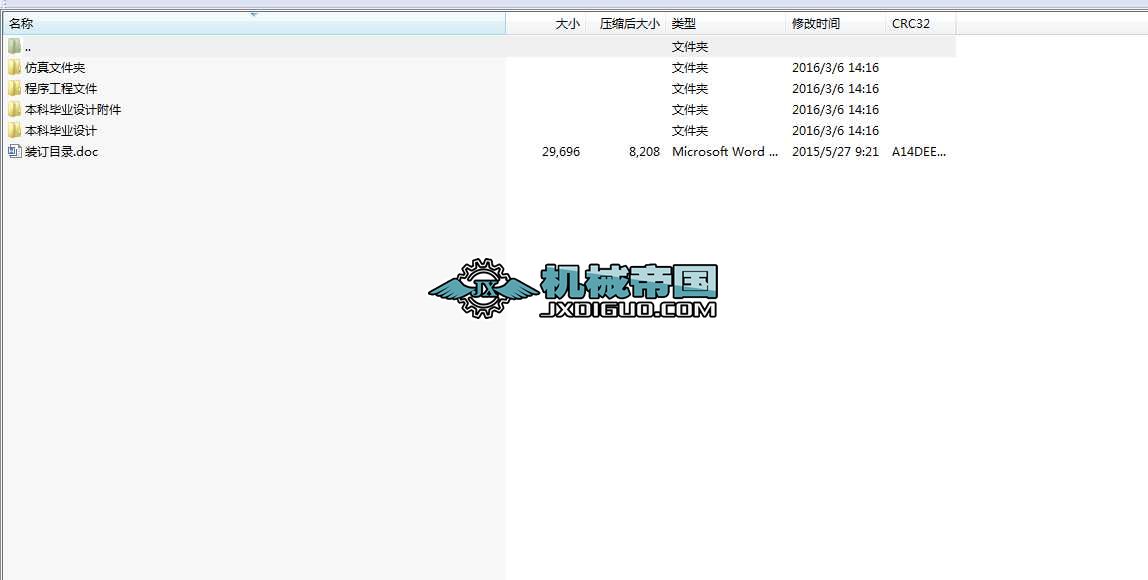This screenshot has height=580, width=1148.
Task: Select the folder name 程序工程文件
Action: pos(61,89)
